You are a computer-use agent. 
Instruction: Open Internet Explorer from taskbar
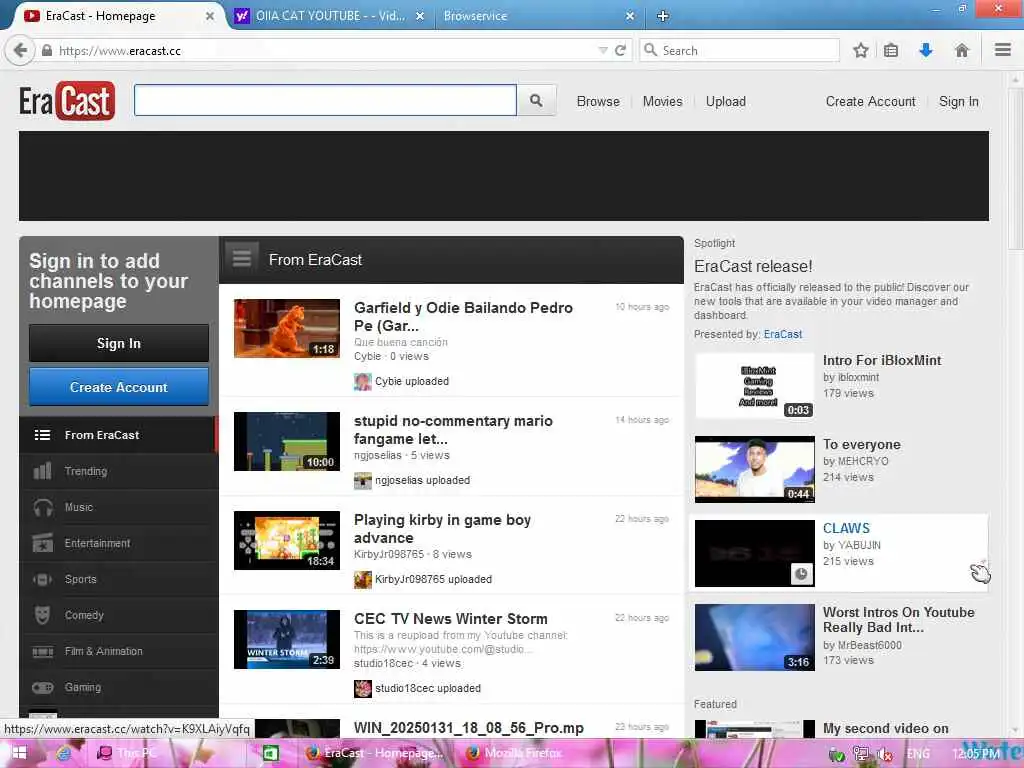point(63,754)
